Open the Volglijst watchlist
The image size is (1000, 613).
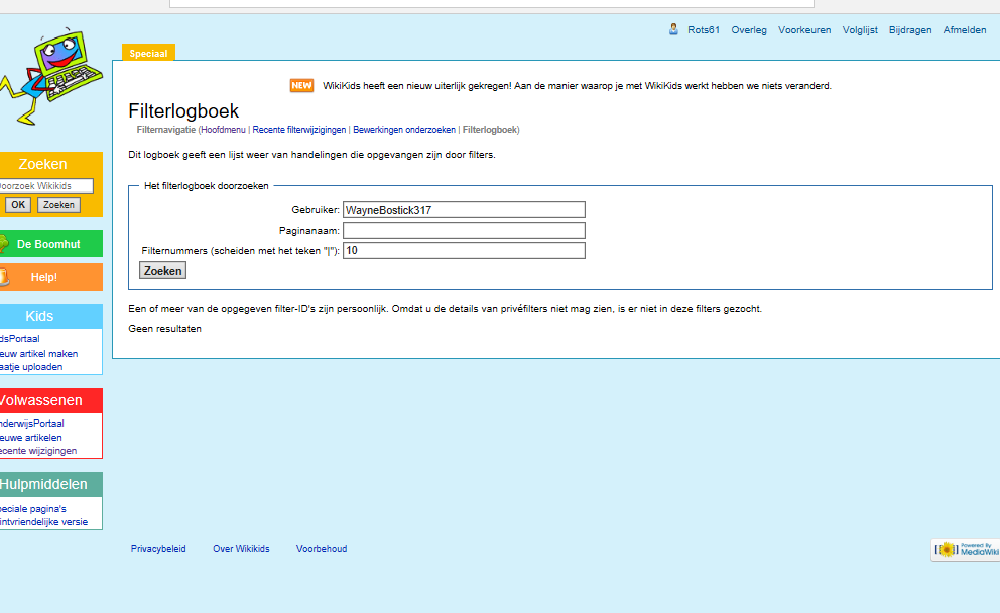[x=860, y=30]
